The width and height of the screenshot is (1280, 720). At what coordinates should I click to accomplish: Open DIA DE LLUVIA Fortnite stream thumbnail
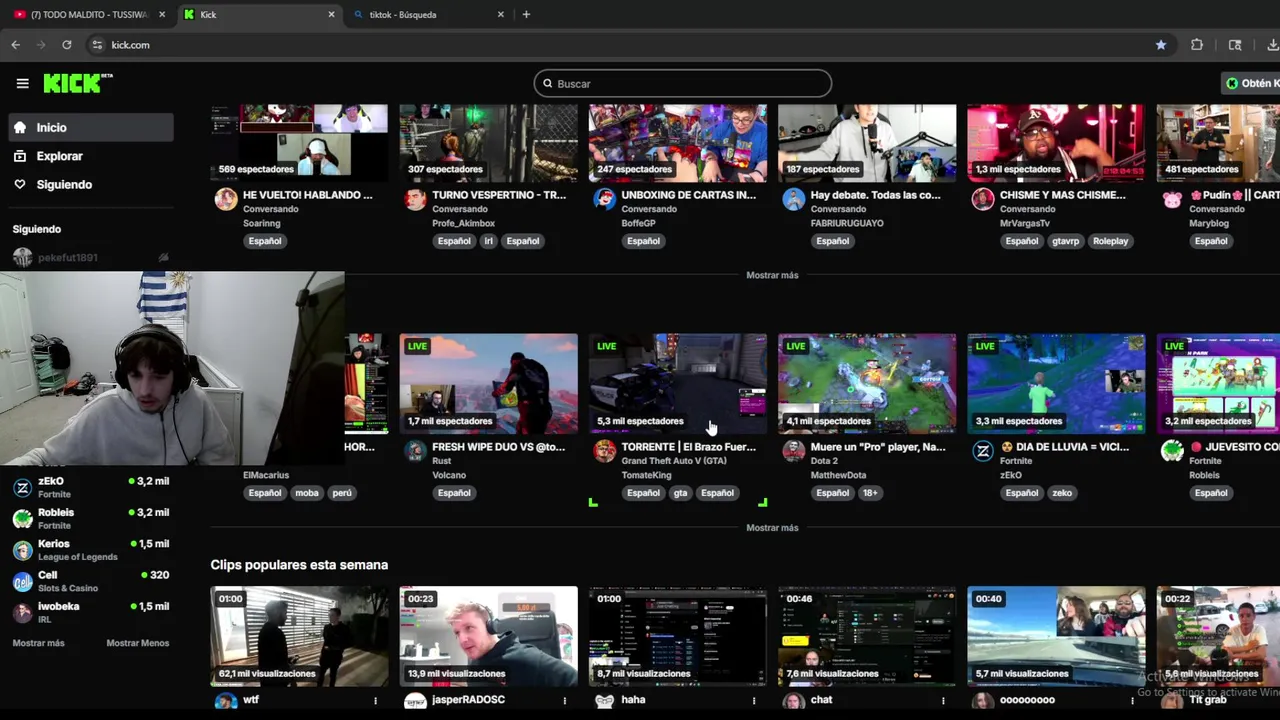pos(1056,384)
